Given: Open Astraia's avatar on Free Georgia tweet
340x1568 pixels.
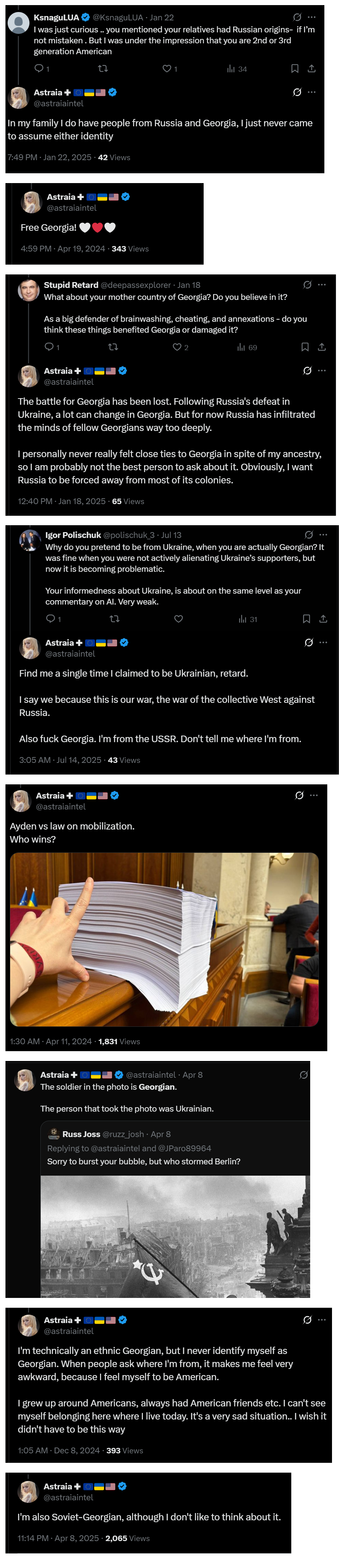Looking at the screenshot, I should tap(31, 202).
